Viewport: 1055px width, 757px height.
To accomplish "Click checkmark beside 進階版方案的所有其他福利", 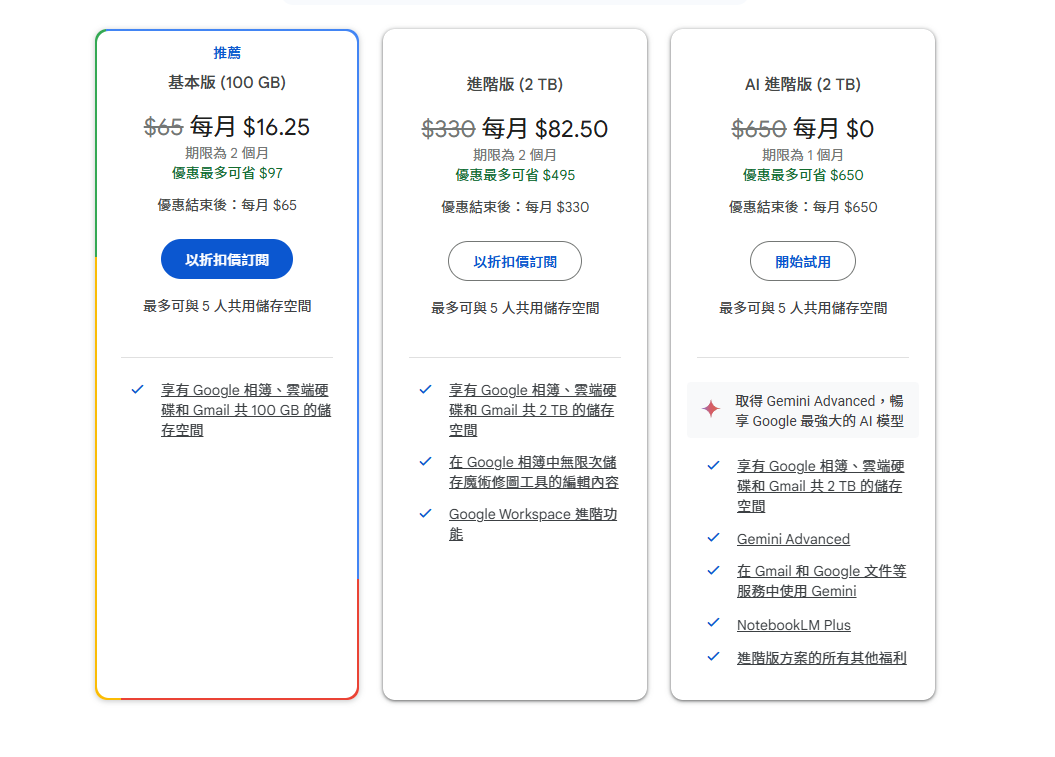I will 714,656.
